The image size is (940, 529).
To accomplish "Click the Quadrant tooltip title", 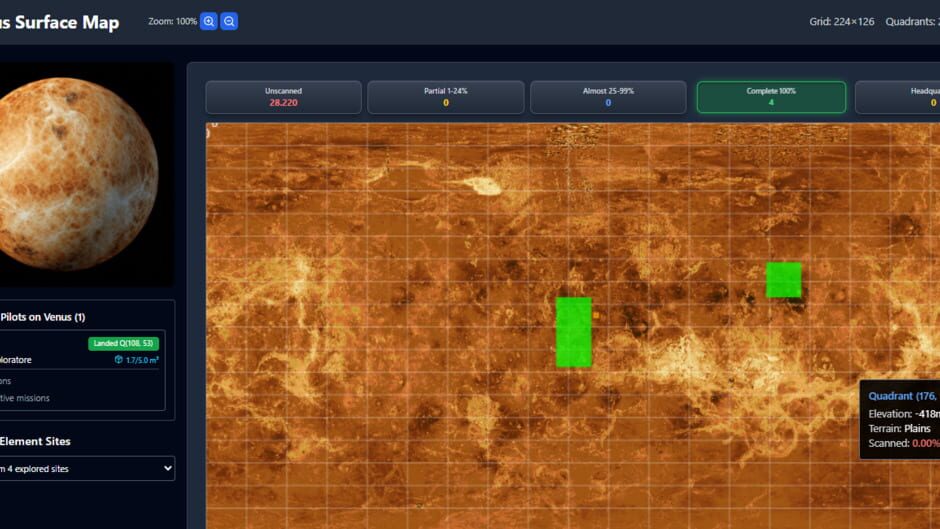I will point(902,396).
